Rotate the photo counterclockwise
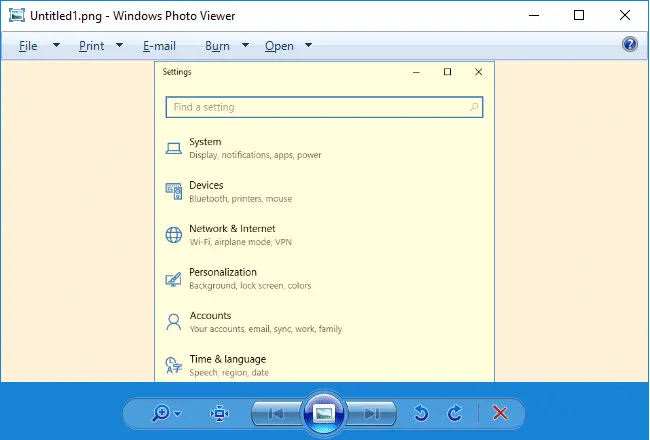 click(421, 413)
